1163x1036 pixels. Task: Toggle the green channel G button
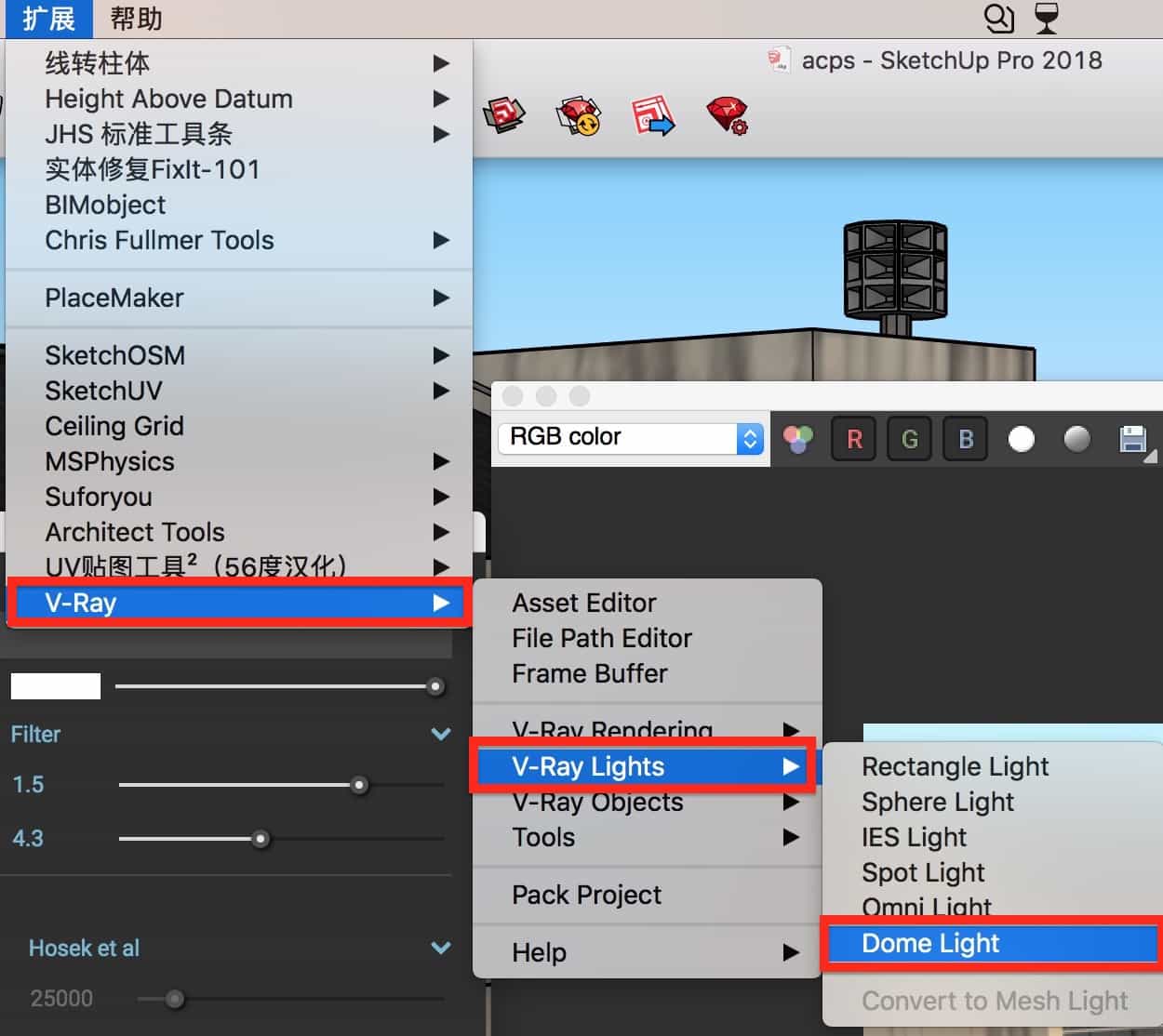coord(910,438)
